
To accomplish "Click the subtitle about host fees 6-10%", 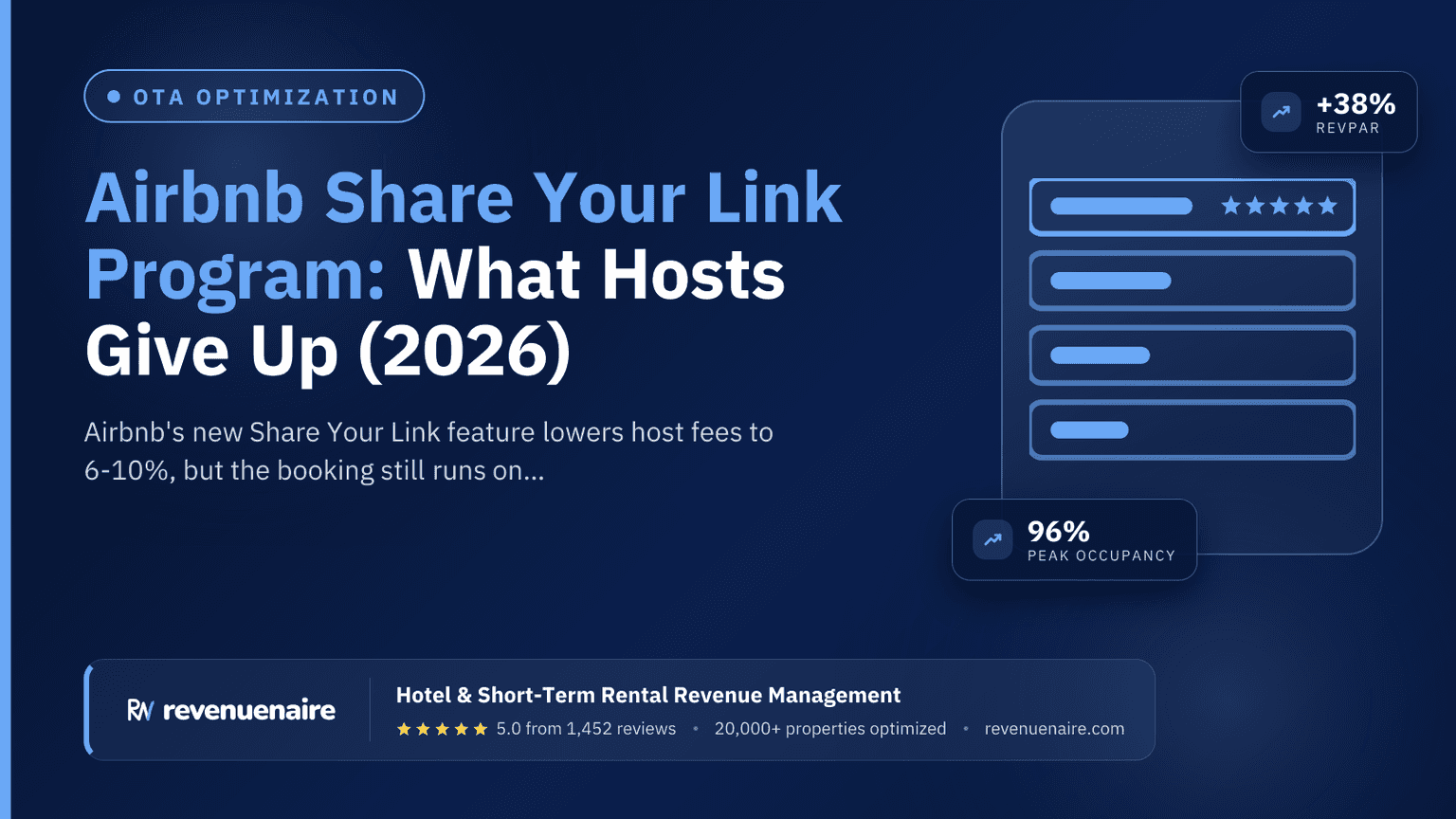I will point(428,451).
